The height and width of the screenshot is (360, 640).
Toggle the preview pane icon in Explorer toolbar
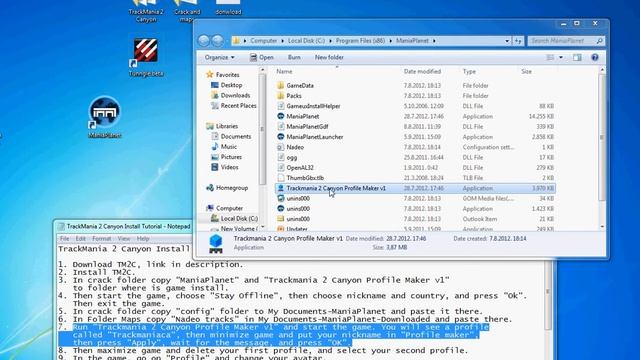point(577,58)
